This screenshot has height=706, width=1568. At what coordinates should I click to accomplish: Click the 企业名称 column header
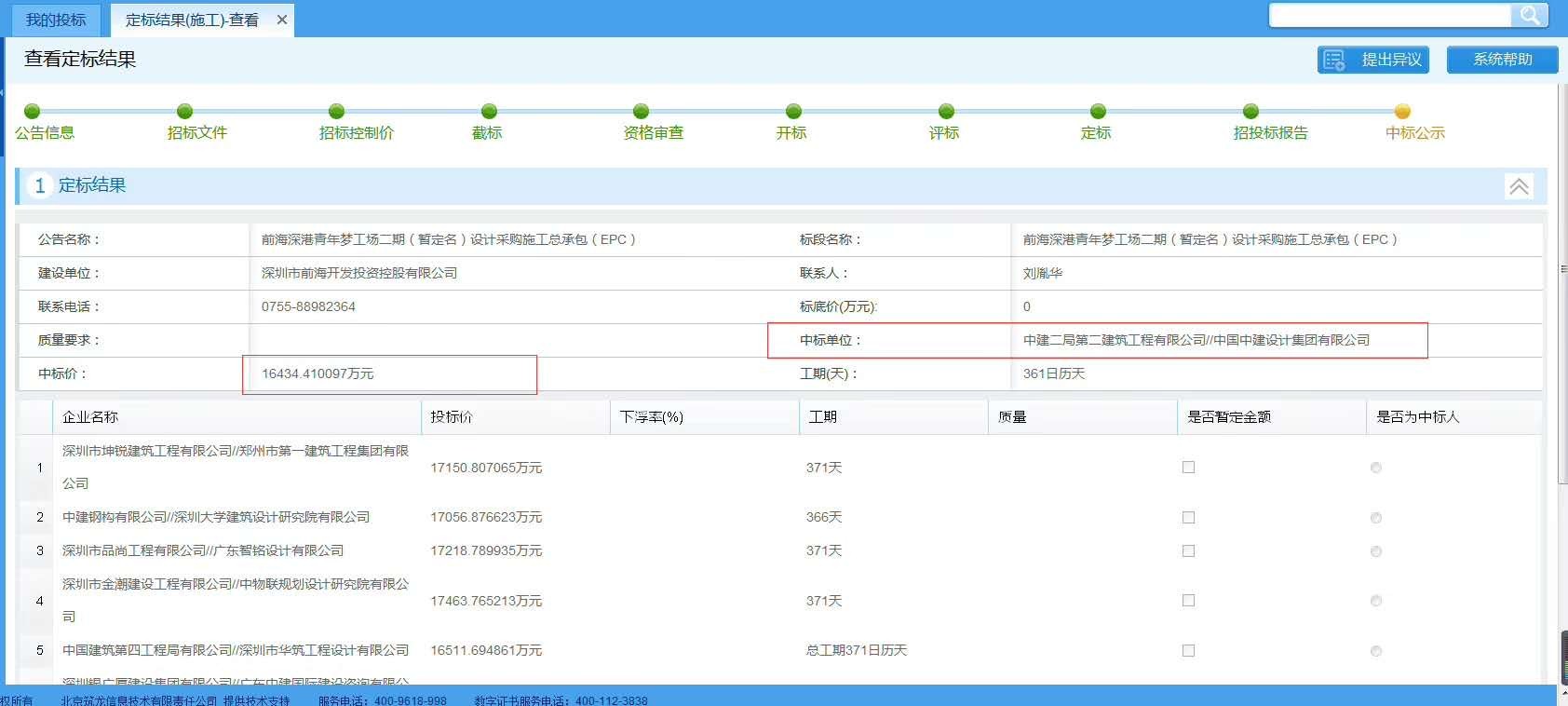point(90,417)
